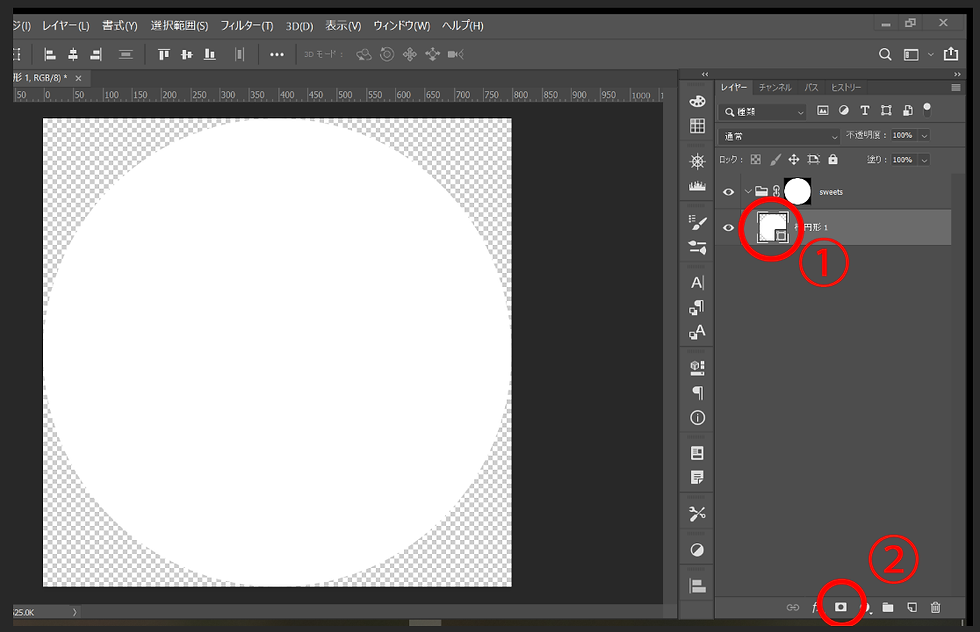Collapse the Layers panel double arrows

tap(957, 74)
